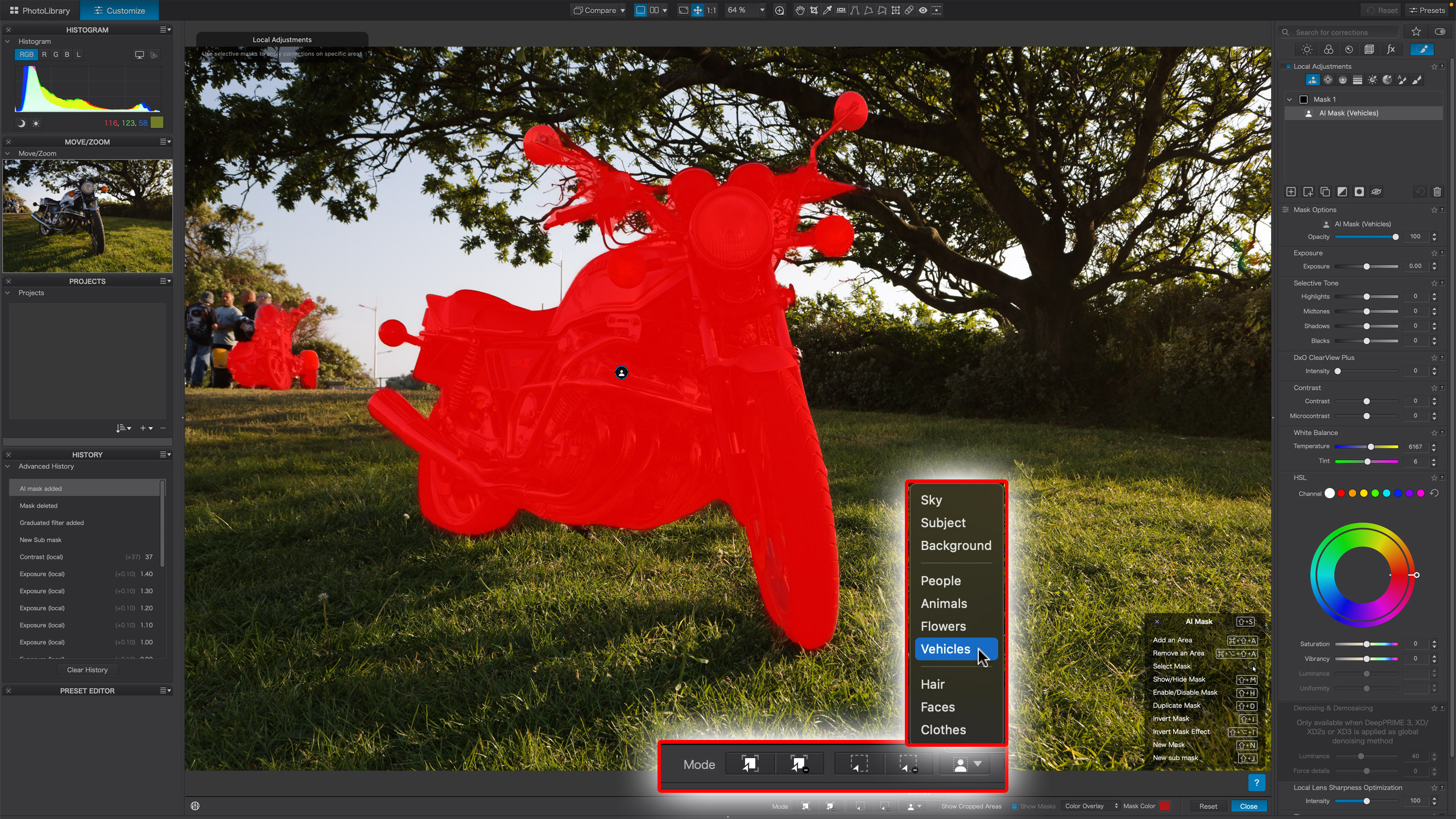Image resolution: width=1456 pixels, height=819 pixels.
Task: Select the Repair tool in the top toolbar
Action: pyautogui.click(x=909, y=10)
